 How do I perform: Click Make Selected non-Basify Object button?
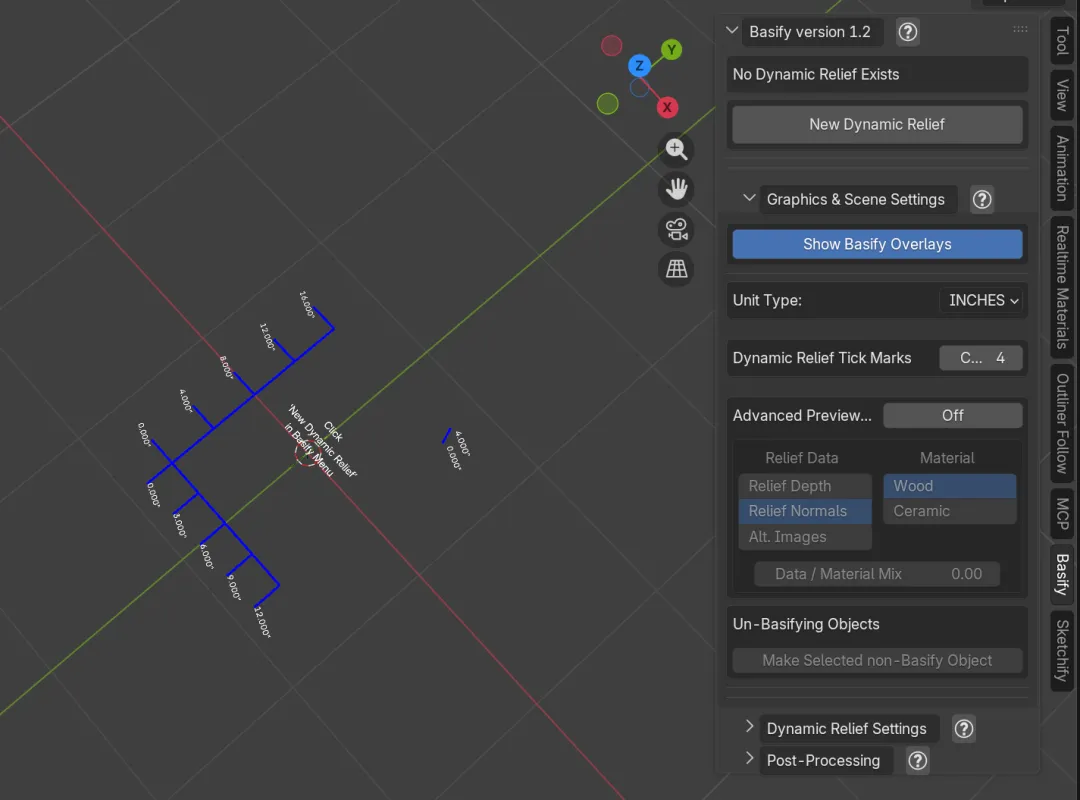pos(877,661)
